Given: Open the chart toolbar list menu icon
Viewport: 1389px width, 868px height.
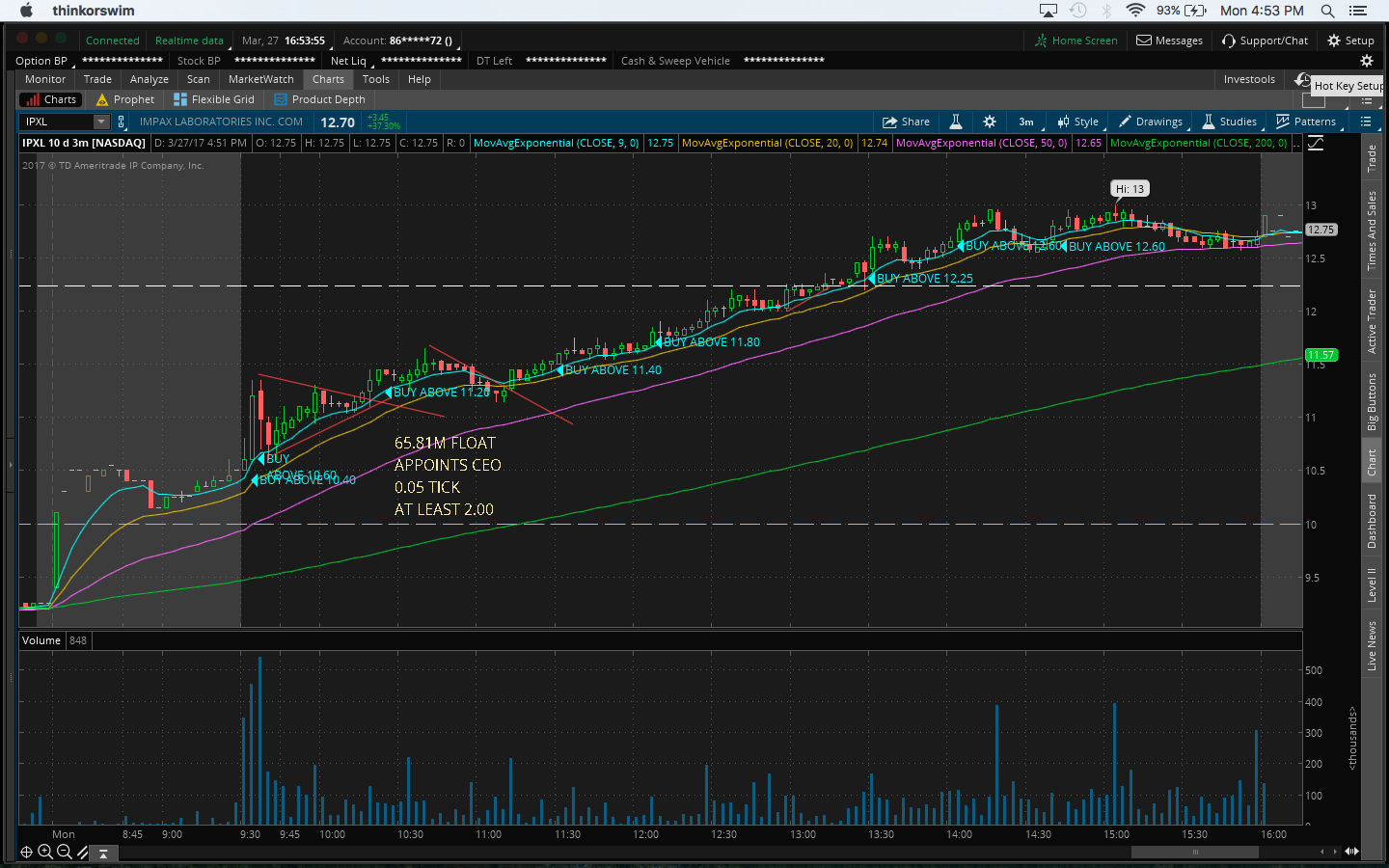Looking at the screenshot, I should coord(1366,122).
